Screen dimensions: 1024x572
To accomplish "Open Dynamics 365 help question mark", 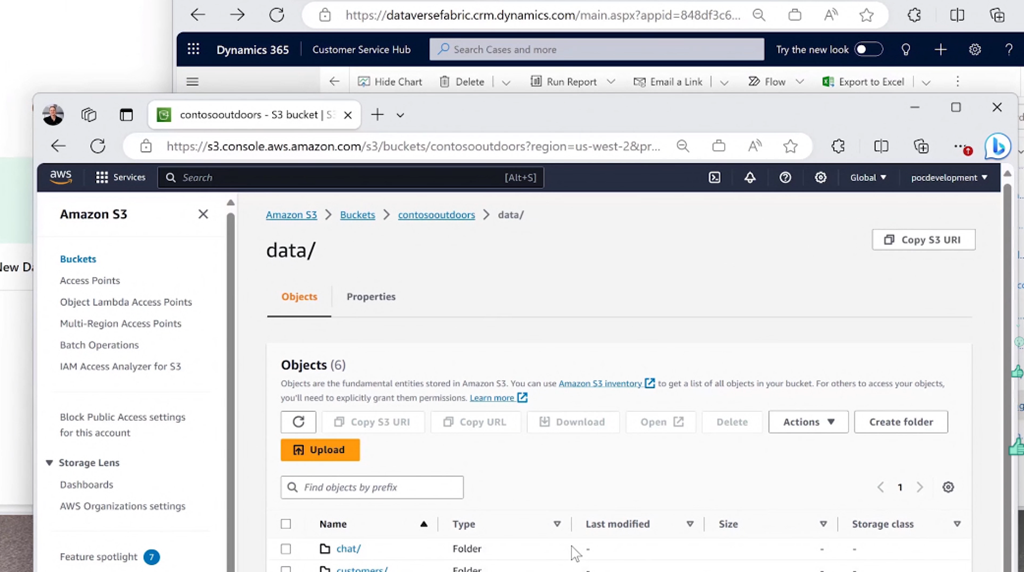I will click(1008, 50).
